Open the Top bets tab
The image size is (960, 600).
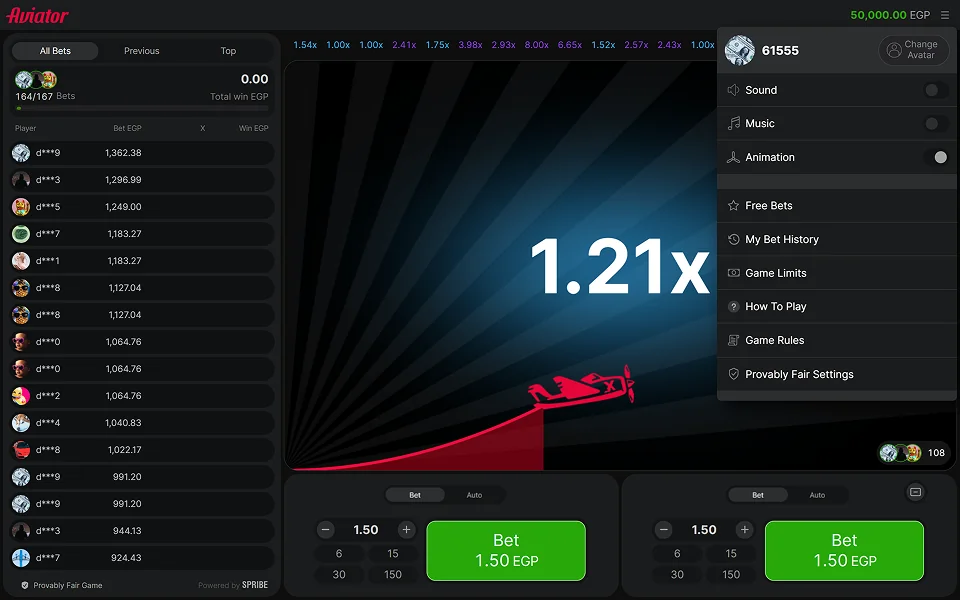click(x=228, y=51)
